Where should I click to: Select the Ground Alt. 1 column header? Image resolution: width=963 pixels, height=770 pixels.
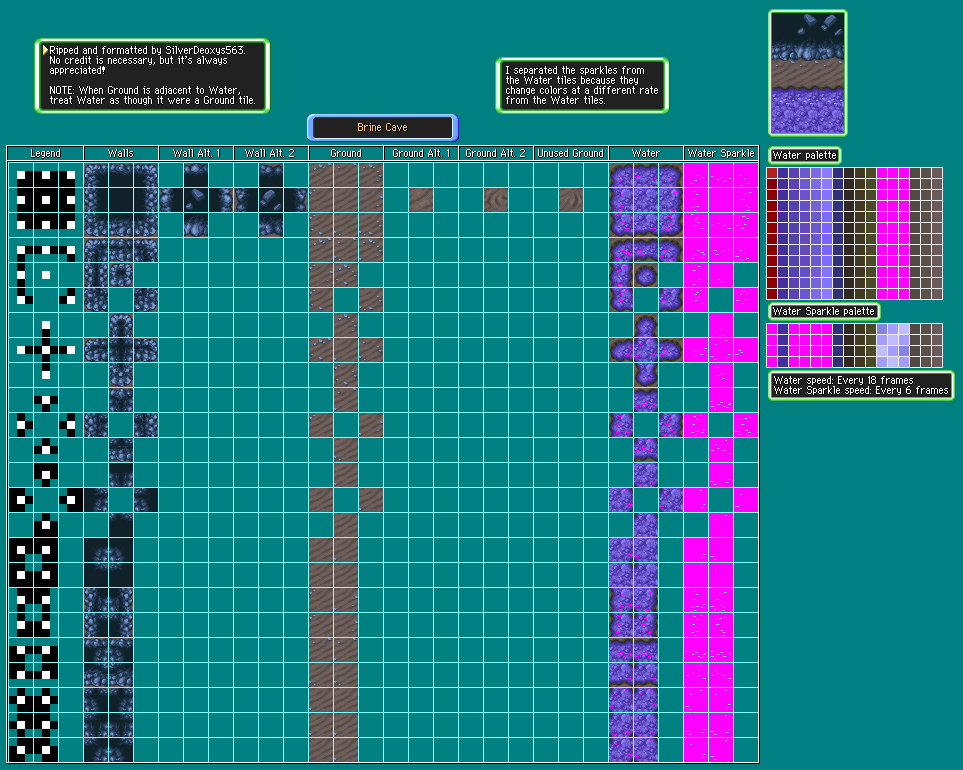click(421, 154)
